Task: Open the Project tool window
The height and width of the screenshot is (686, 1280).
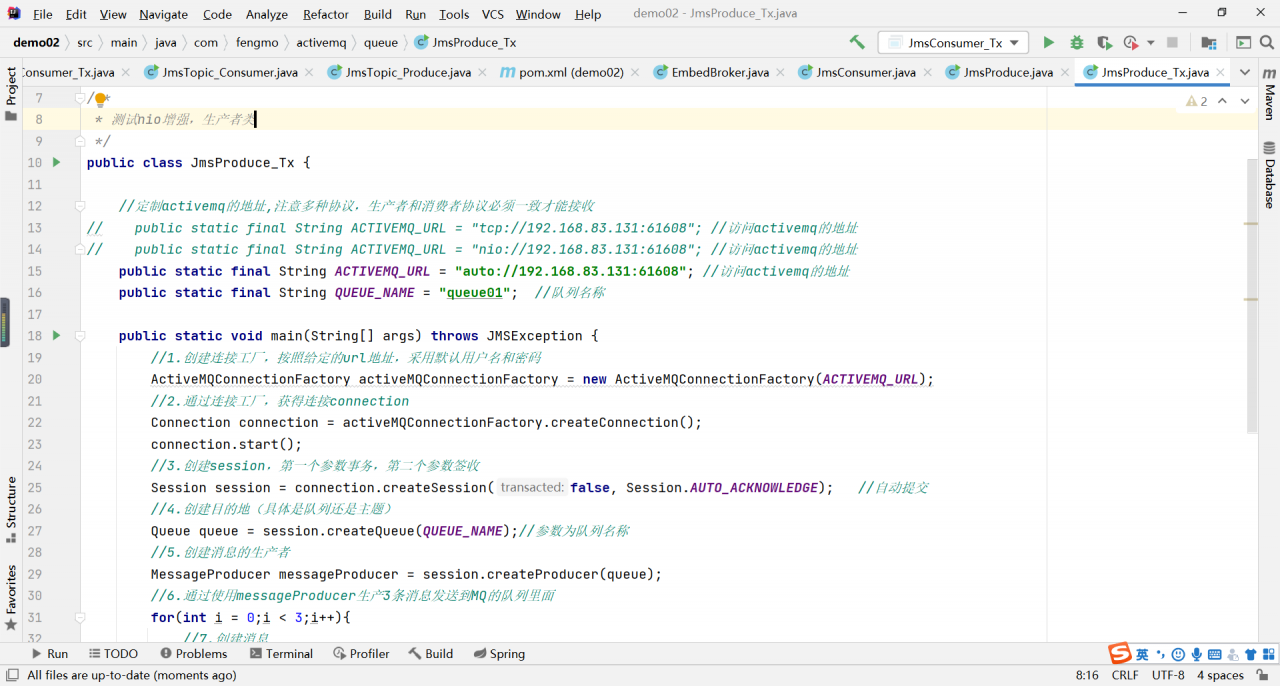Action: click(11, 94)
